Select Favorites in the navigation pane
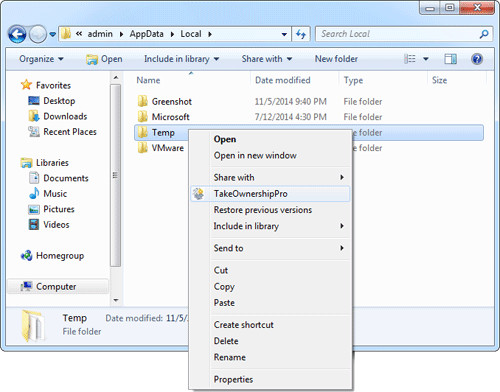The height and width of the screenshot is (392, 500). (46, 85)
